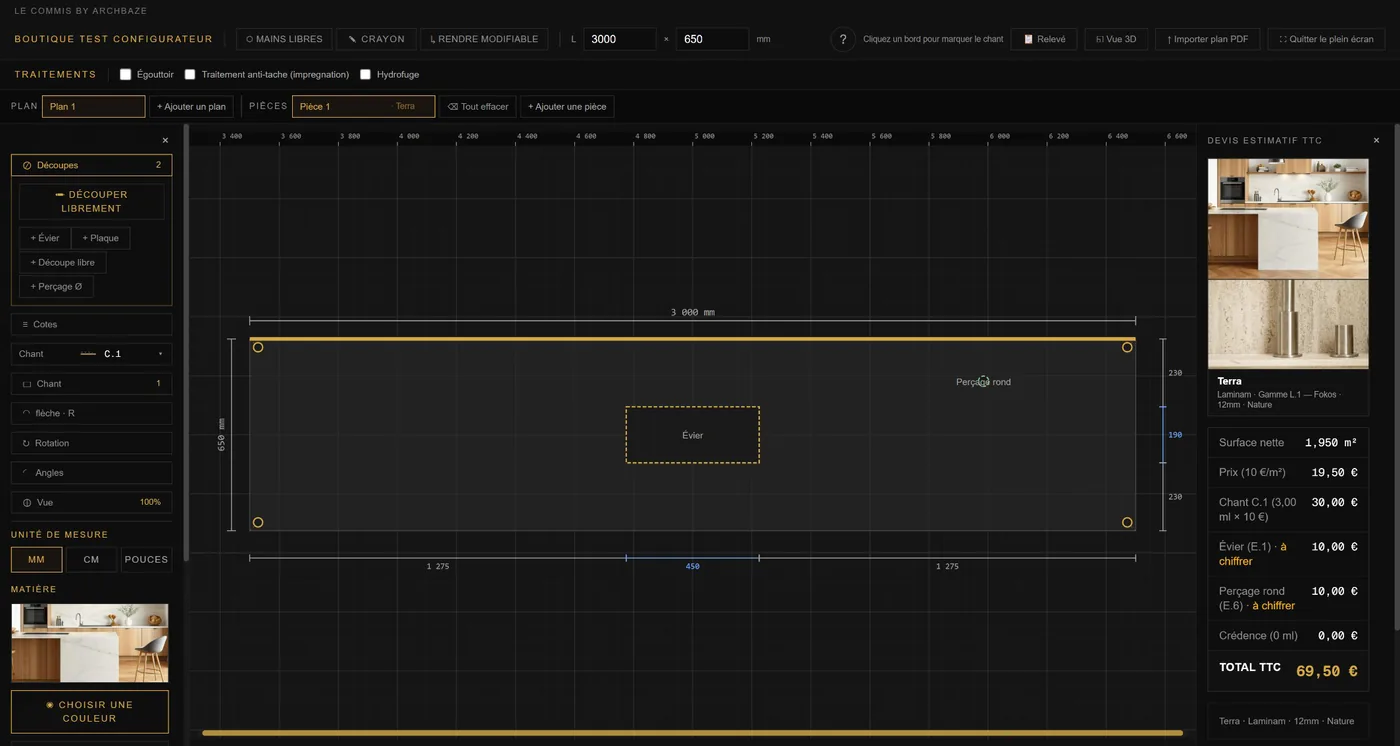The image size is (1400, 746).
Task: Select the top-left corner handle of the worktop
Action: (x=258, y=347)
